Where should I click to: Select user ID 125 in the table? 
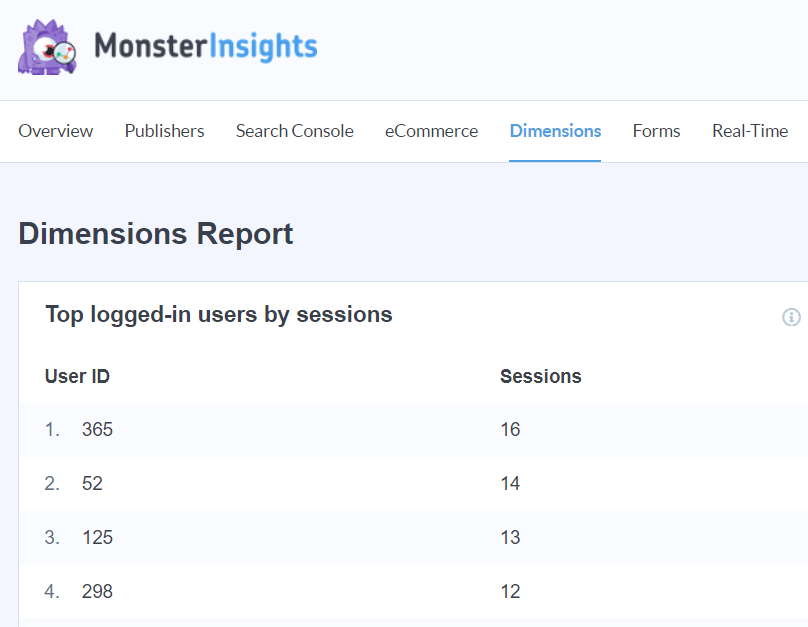click(x=97, y=537)
